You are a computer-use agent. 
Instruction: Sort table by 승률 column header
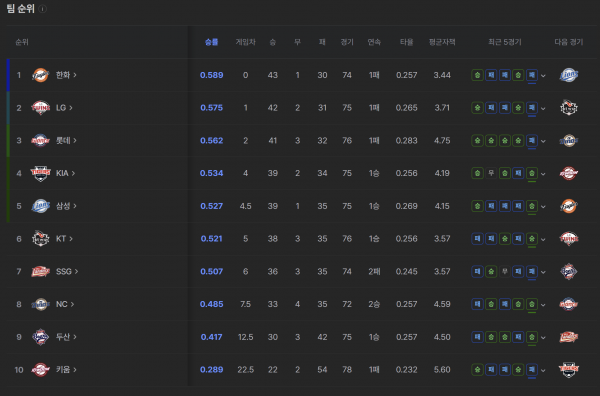pyautogui.click(x=212, y=42)
